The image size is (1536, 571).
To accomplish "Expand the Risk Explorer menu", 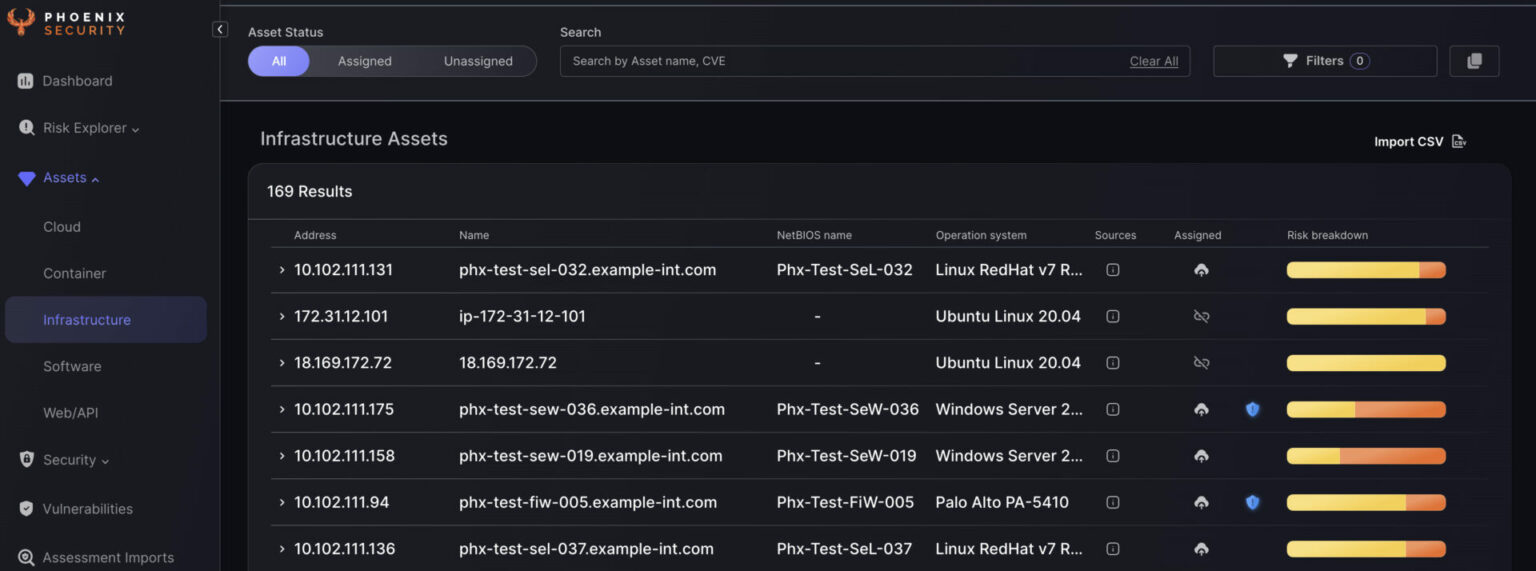I will [90, 128].
